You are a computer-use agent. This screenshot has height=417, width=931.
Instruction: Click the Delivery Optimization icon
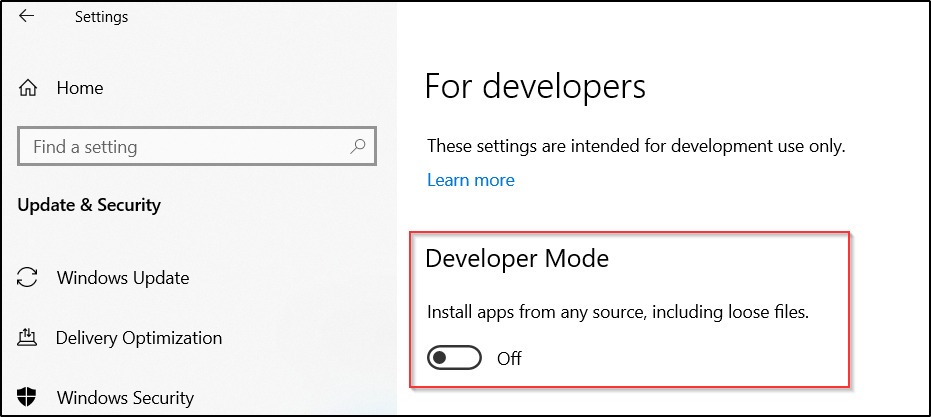[x=29, y=337]
